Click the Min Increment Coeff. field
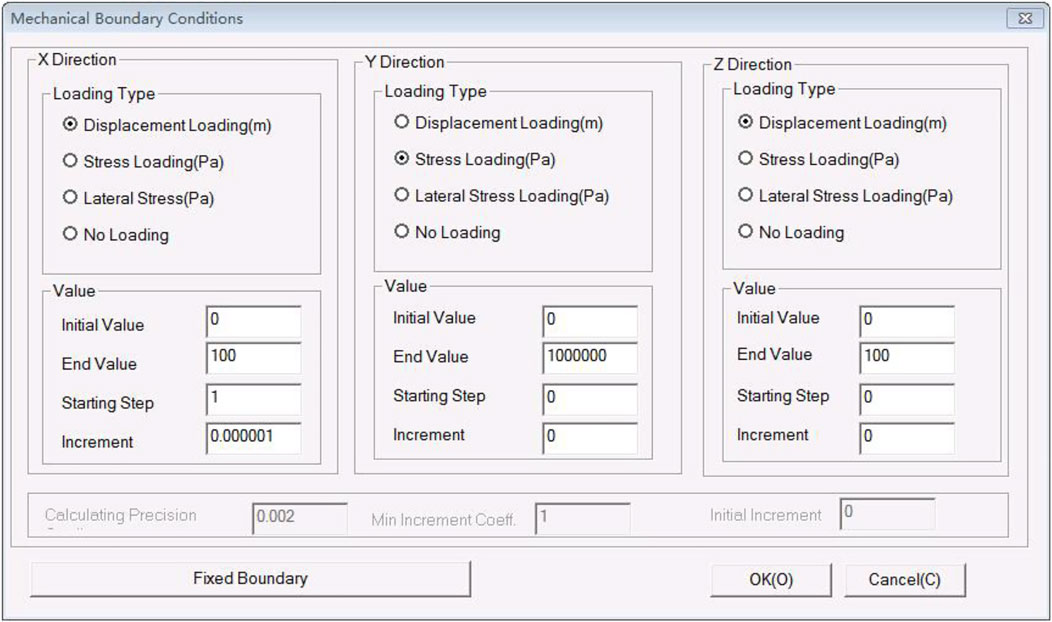This screenshot has width=1052, height=622. 583,518
